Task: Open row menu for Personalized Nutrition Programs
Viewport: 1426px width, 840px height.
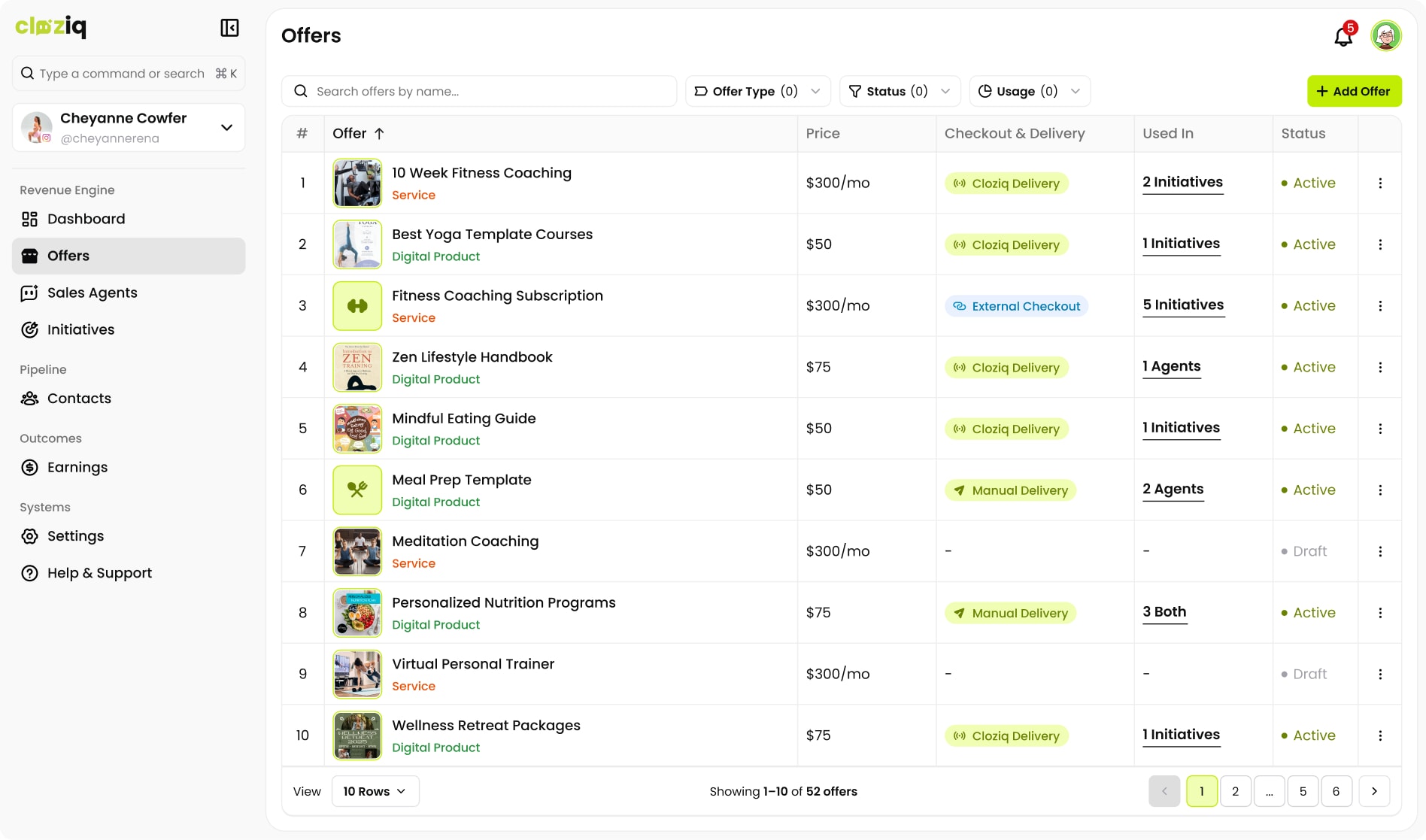Action: click(1380, 613)
